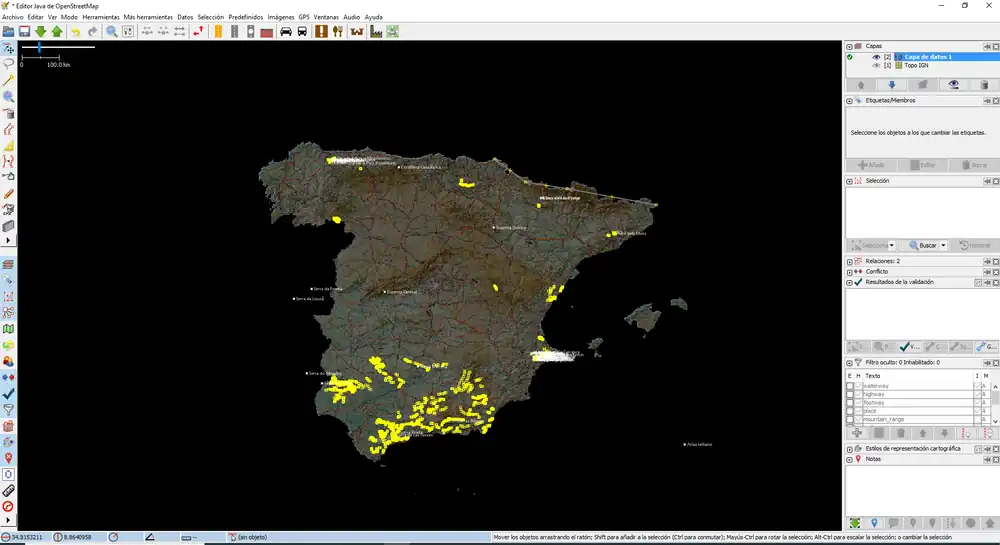The height and width of the screenshot is (545, 1000).
Task: Select the Topo IGN layer entry
Action: click(x=915, y=65)
